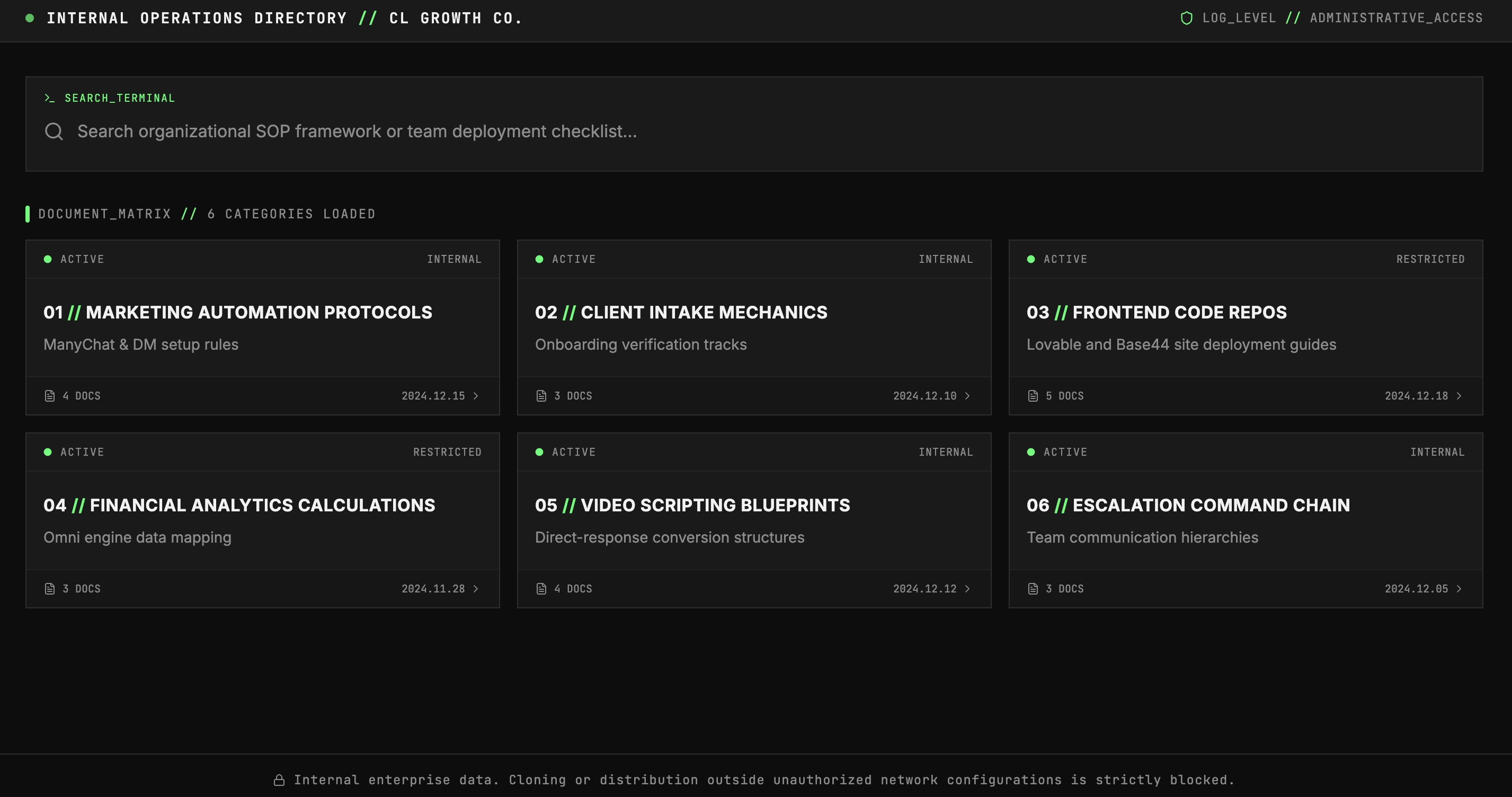Viewport: 1512px width, 797px height.
Task: Click the 2024.11.28 date stamp
Action: [433, 589]
